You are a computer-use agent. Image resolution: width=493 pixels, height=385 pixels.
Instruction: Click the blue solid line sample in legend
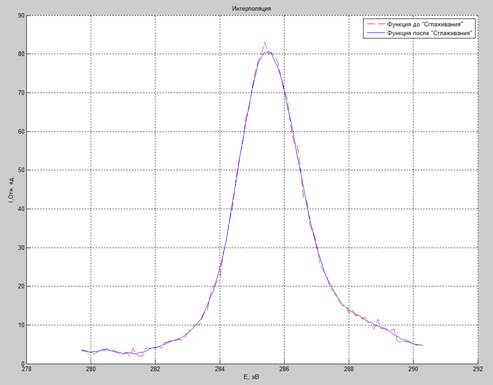pos(375,33)
